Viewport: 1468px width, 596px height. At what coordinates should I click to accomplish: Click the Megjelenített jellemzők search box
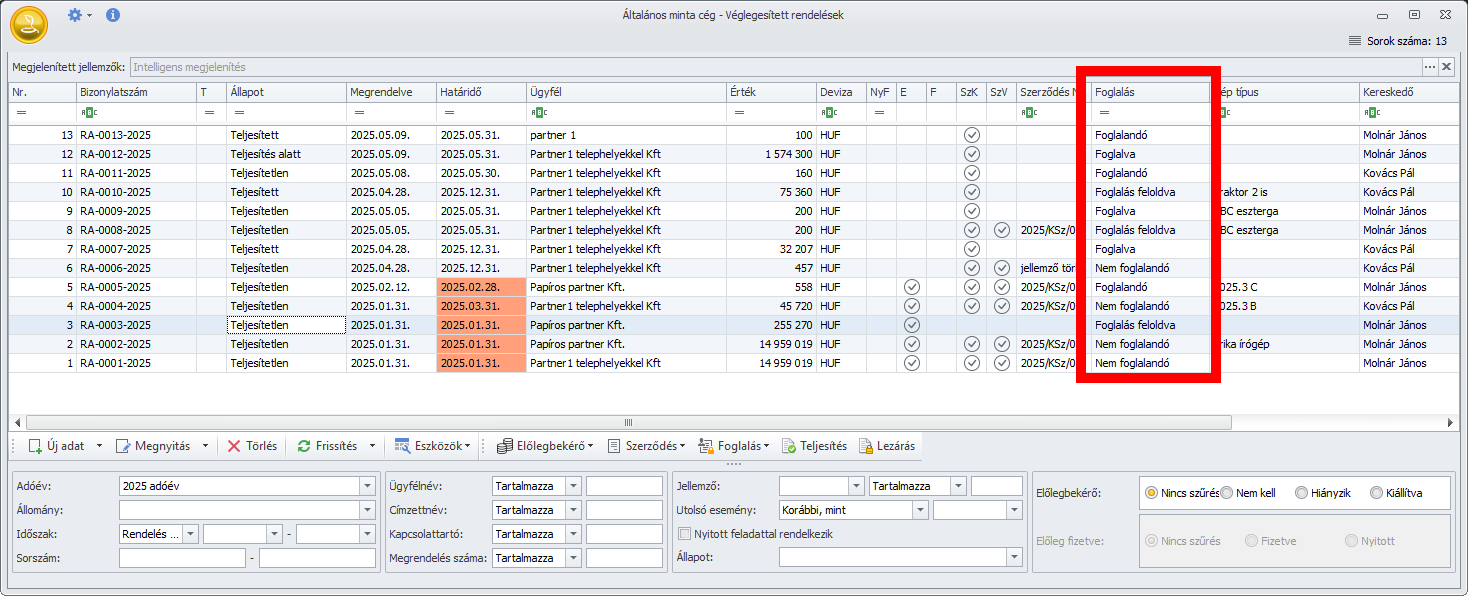[x=775, y=67]
